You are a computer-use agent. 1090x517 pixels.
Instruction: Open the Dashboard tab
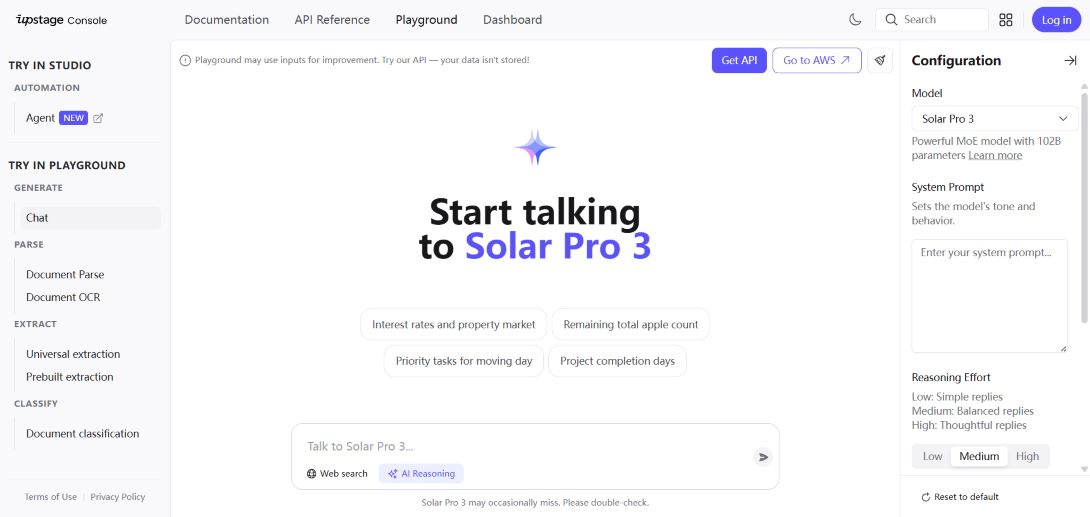pos(512,20)
